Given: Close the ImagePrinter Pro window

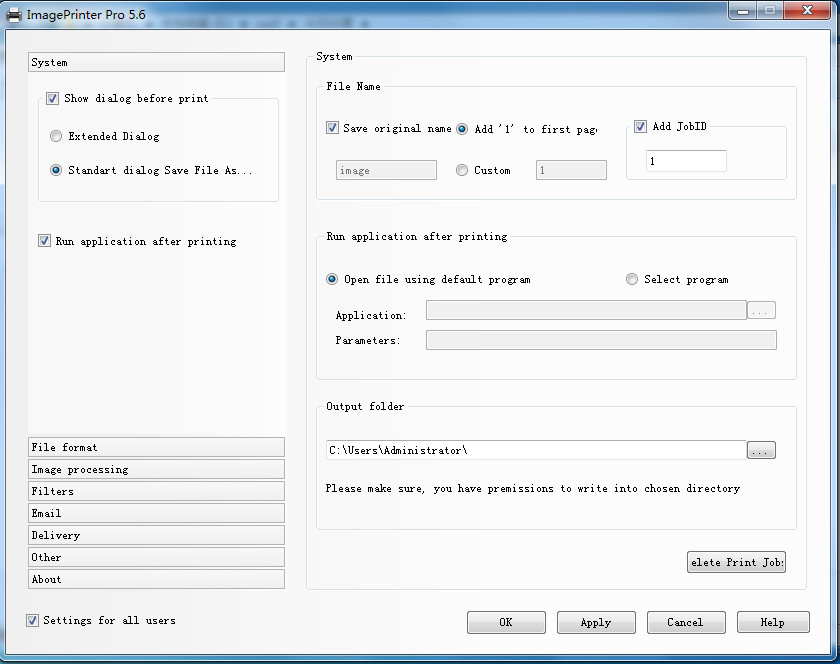Looking at the screenshot, I should point(807,10).
